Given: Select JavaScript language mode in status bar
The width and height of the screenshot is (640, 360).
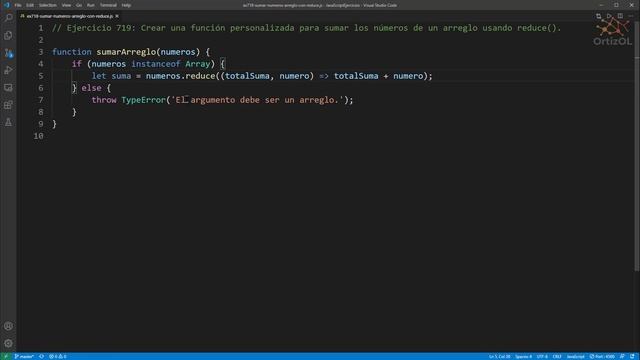Looking at the screenshot, I should pyautogui.click(x=576, y=356).
